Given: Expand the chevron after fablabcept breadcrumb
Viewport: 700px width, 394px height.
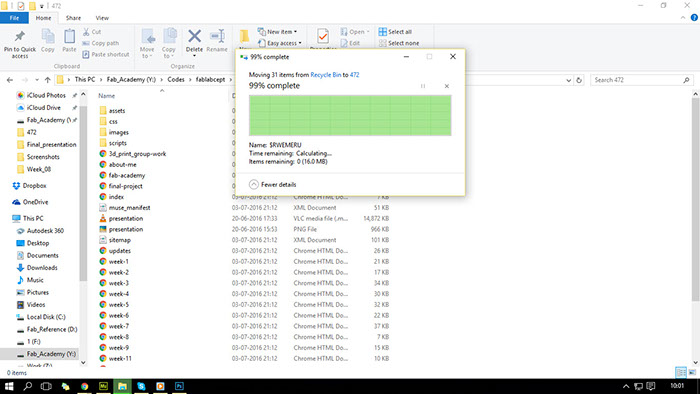Looking at the screenshot, I should pyautogui.click(x=231, y=80).
